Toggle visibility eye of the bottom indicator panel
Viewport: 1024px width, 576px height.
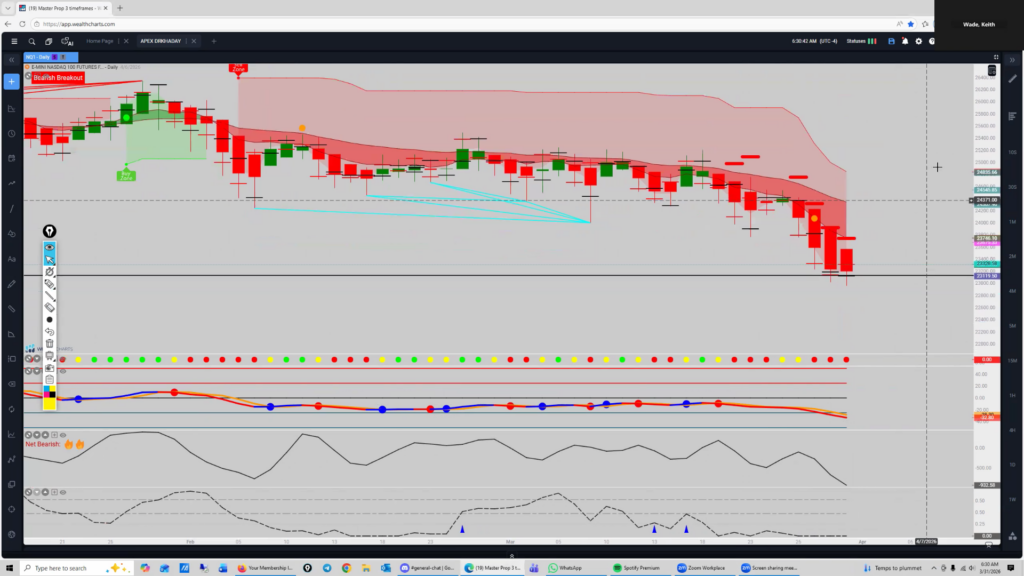[x=62, y=491]
